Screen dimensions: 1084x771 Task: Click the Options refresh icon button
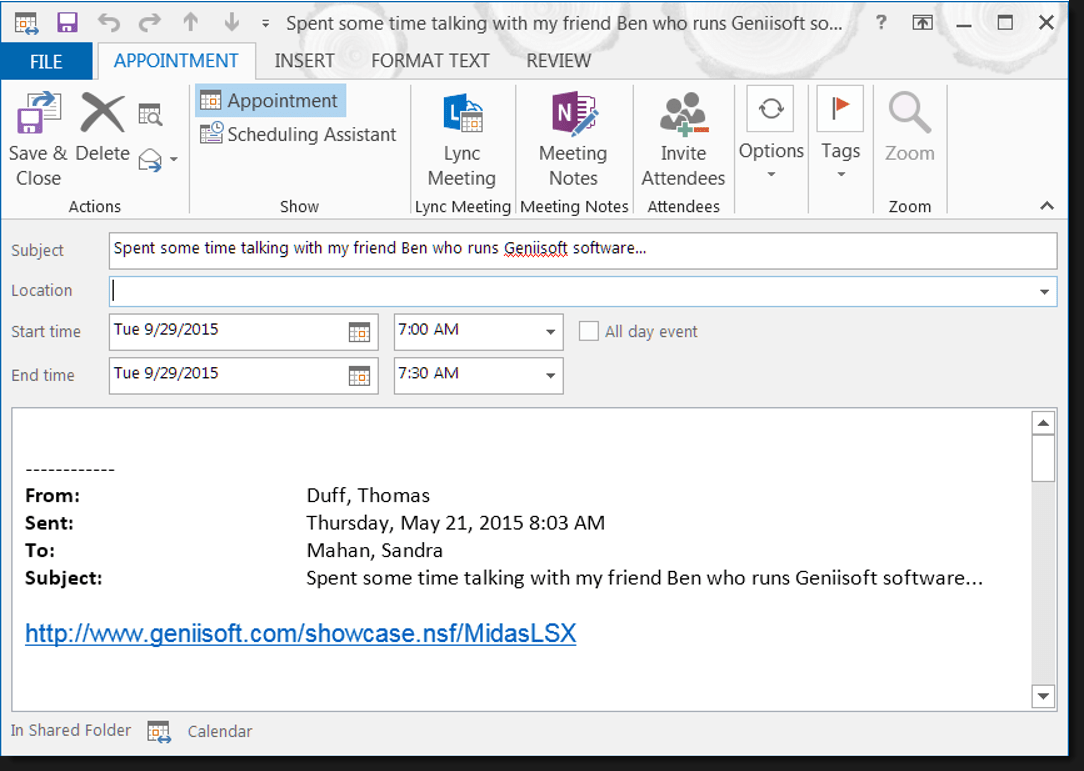(x=771, y=109)
